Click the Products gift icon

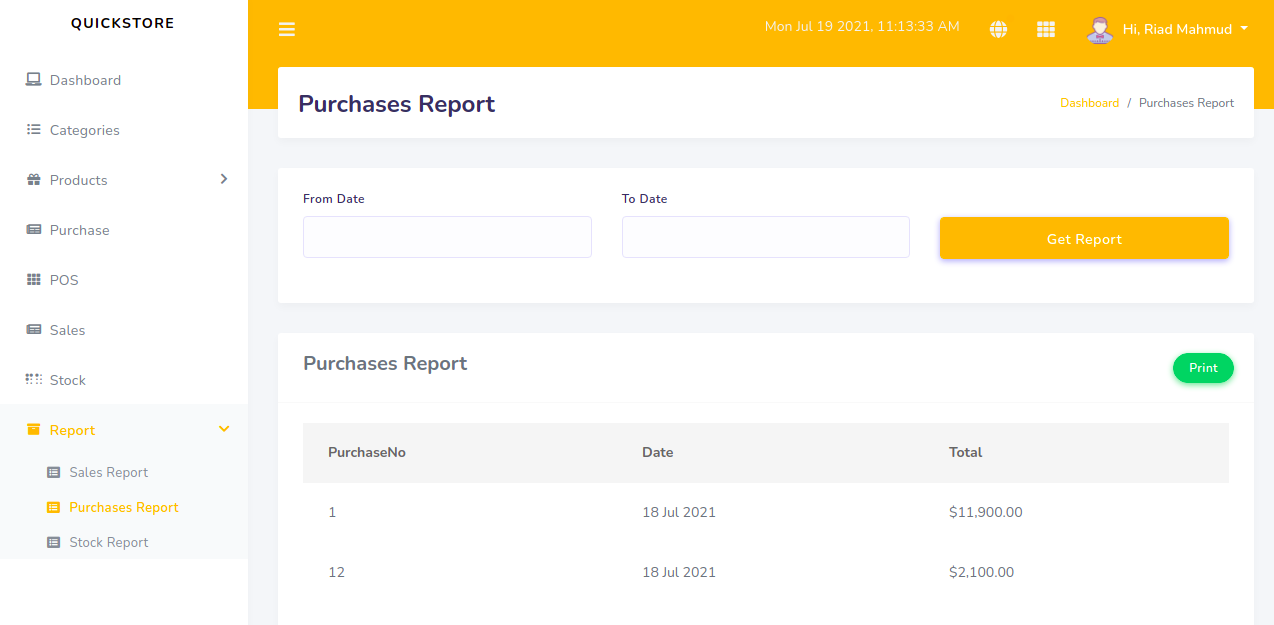tap(33, 180)
